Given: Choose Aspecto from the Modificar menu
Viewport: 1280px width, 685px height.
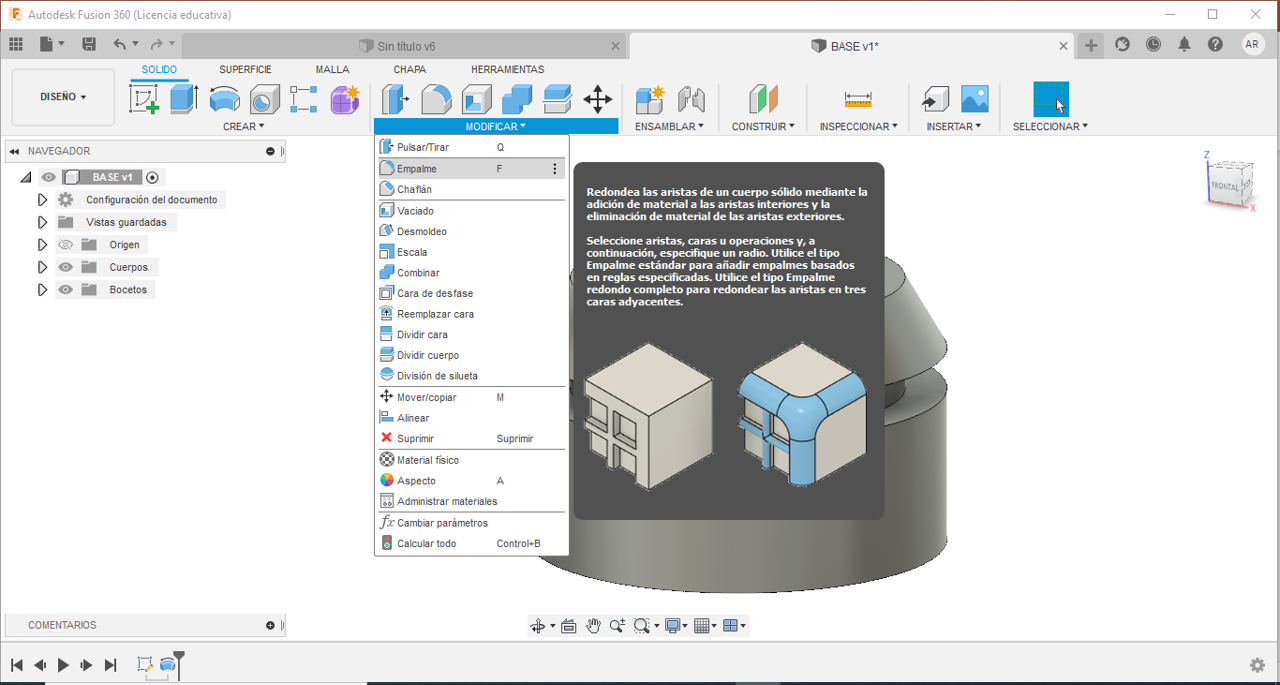Looking at the screenshot, I should point(470,481).
